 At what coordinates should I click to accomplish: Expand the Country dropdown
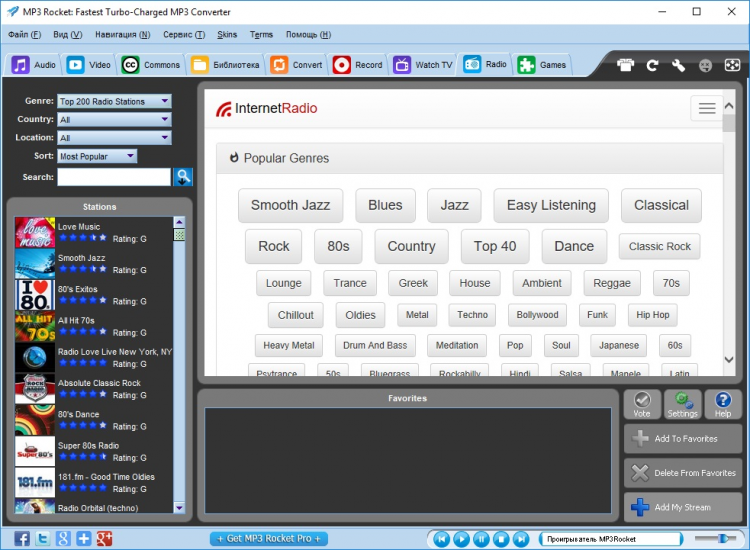[x=114, y=119]
